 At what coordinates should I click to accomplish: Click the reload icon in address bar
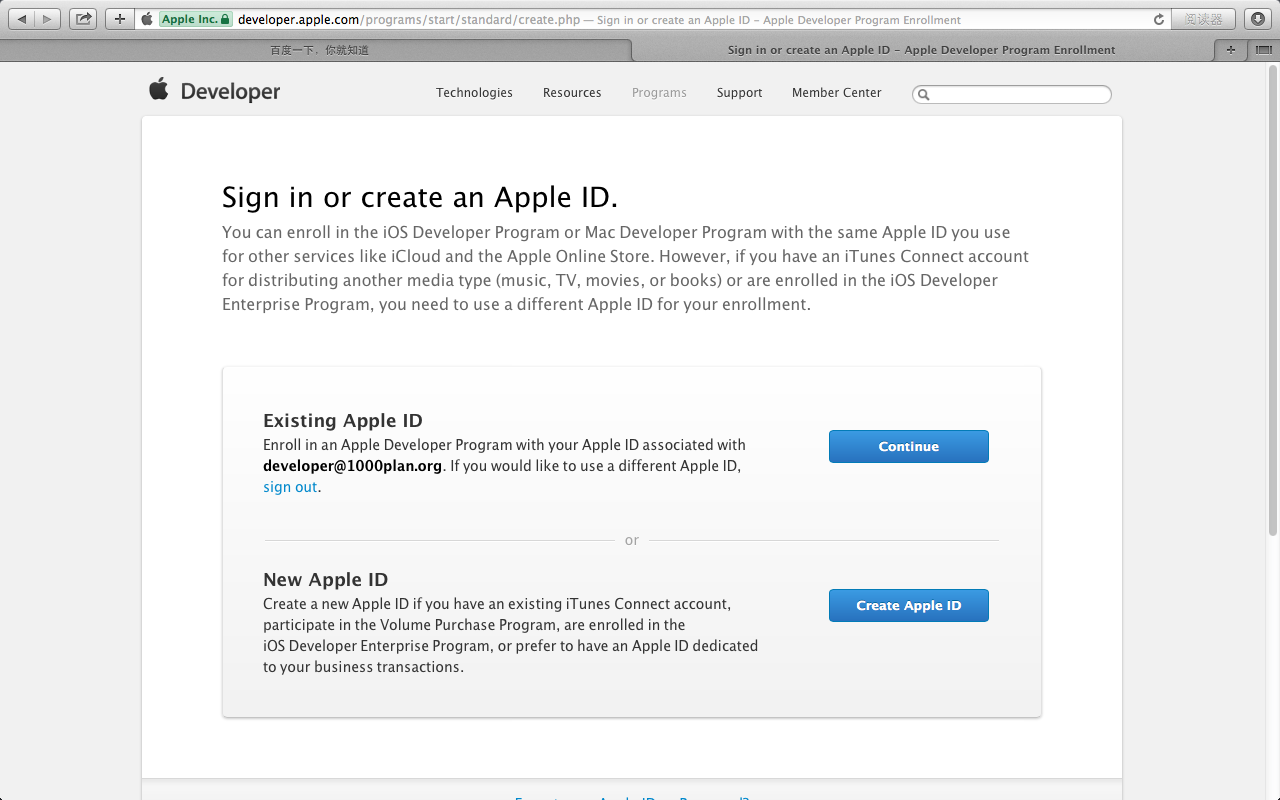click(x=1159, y=19)
